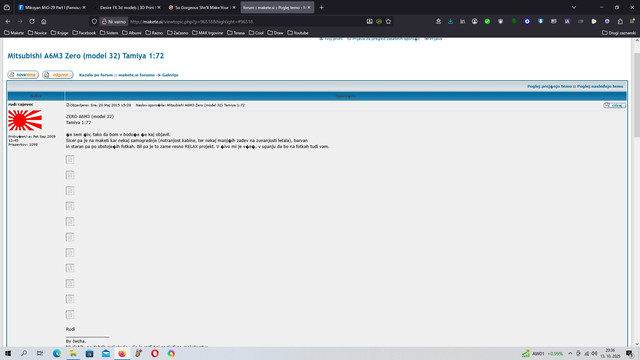
Task: Open the Firefox downloads panel
Action: 450,21
